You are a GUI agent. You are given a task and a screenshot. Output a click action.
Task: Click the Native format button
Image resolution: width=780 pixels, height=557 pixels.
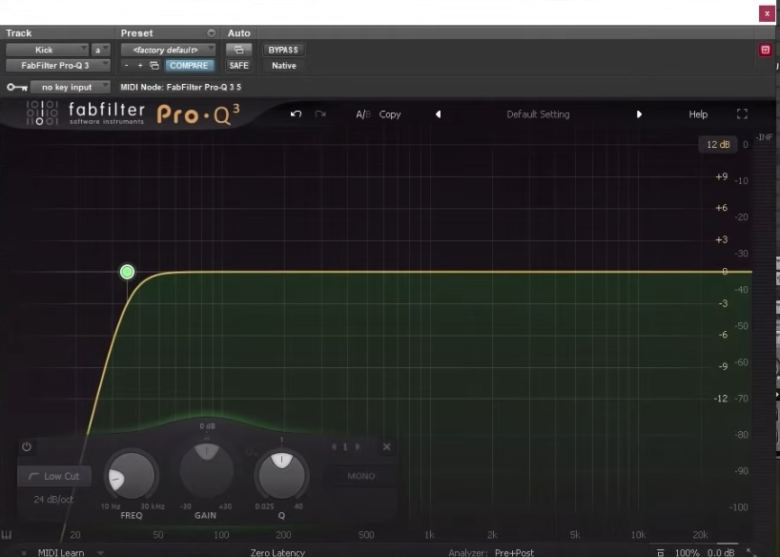[x=284, y=66]
